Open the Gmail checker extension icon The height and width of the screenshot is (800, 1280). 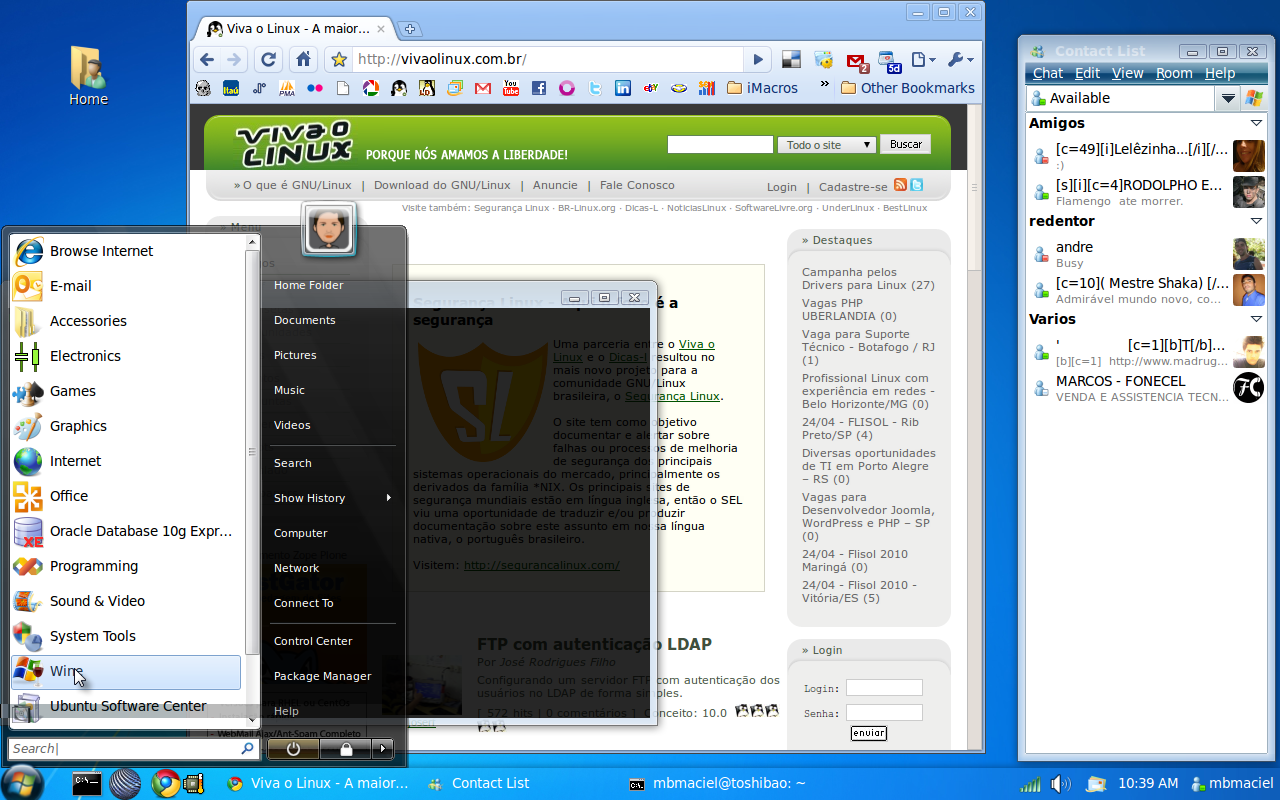[x=858, y=61]
